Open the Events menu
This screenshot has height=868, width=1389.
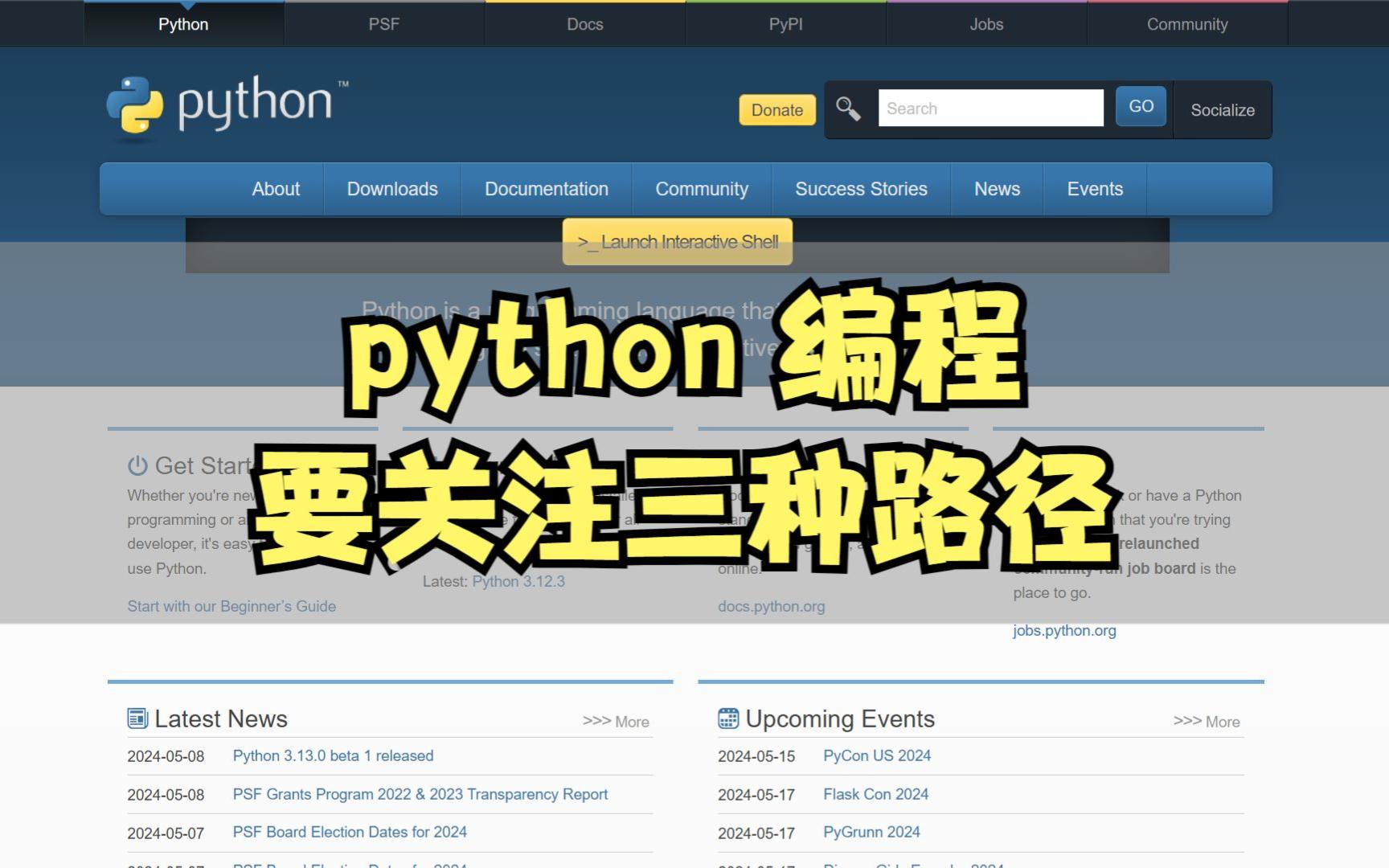[1095, 189]
